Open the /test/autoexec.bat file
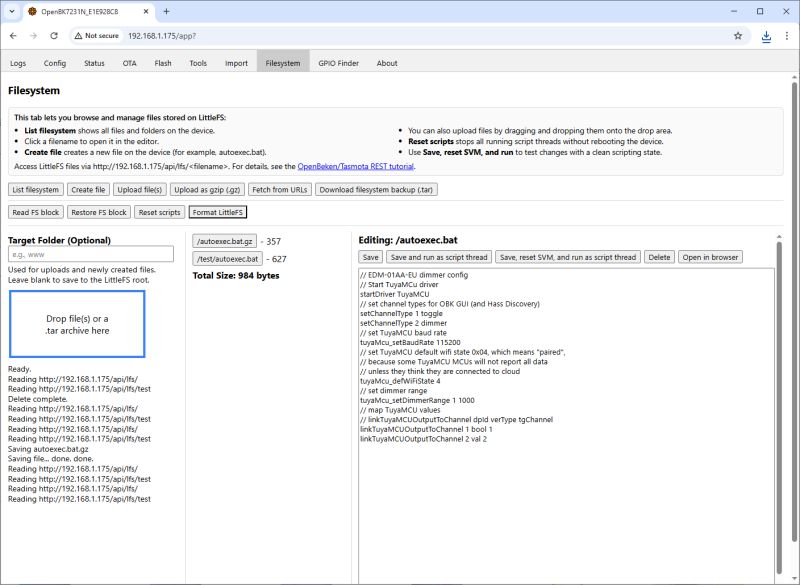Image resolution: width=800 pixels, height=585 pixels. (x=227, y=258)
